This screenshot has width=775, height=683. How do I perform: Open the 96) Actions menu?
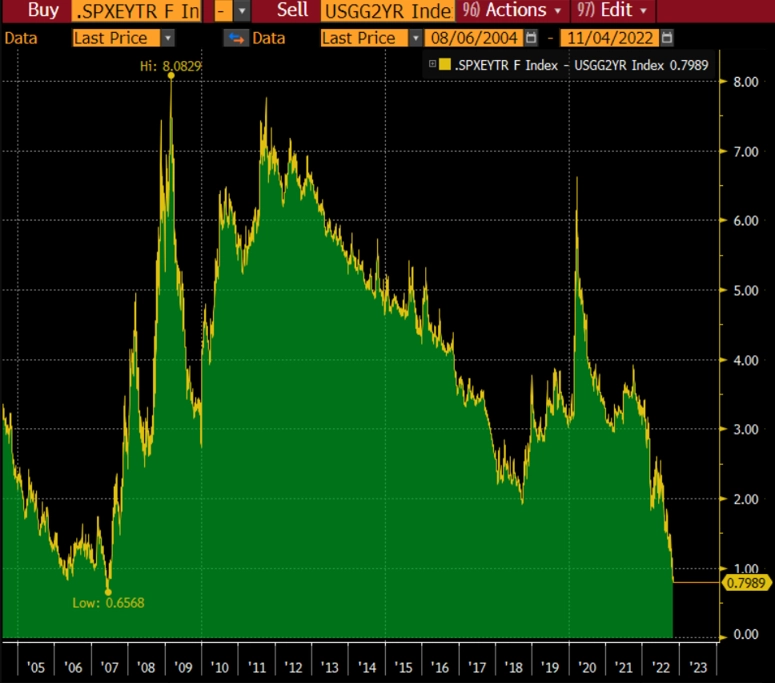512,10
